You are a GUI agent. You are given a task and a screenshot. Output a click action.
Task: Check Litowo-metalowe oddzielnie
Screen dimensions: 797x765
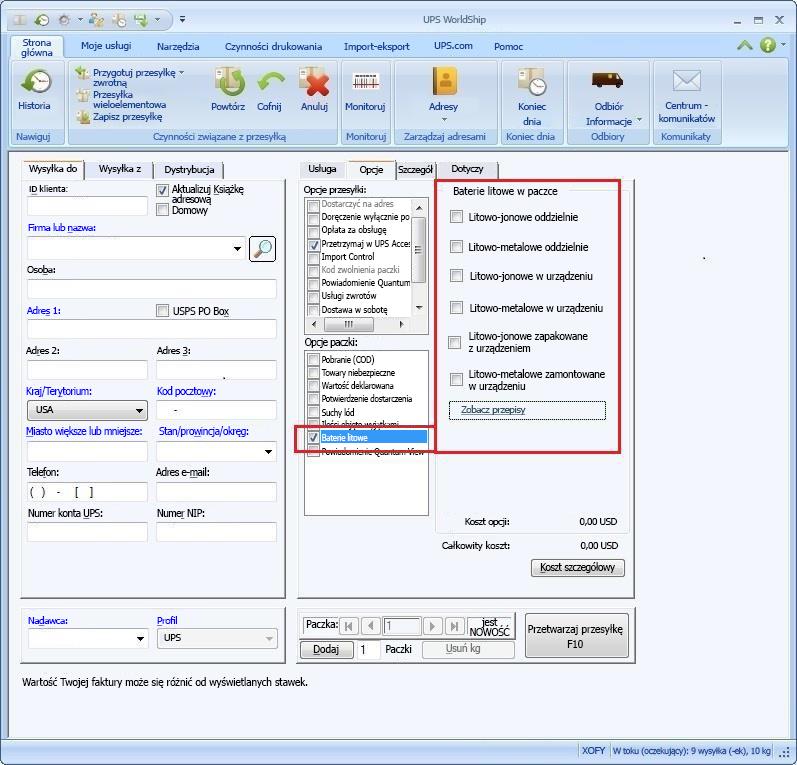click(x=456, y=247)
